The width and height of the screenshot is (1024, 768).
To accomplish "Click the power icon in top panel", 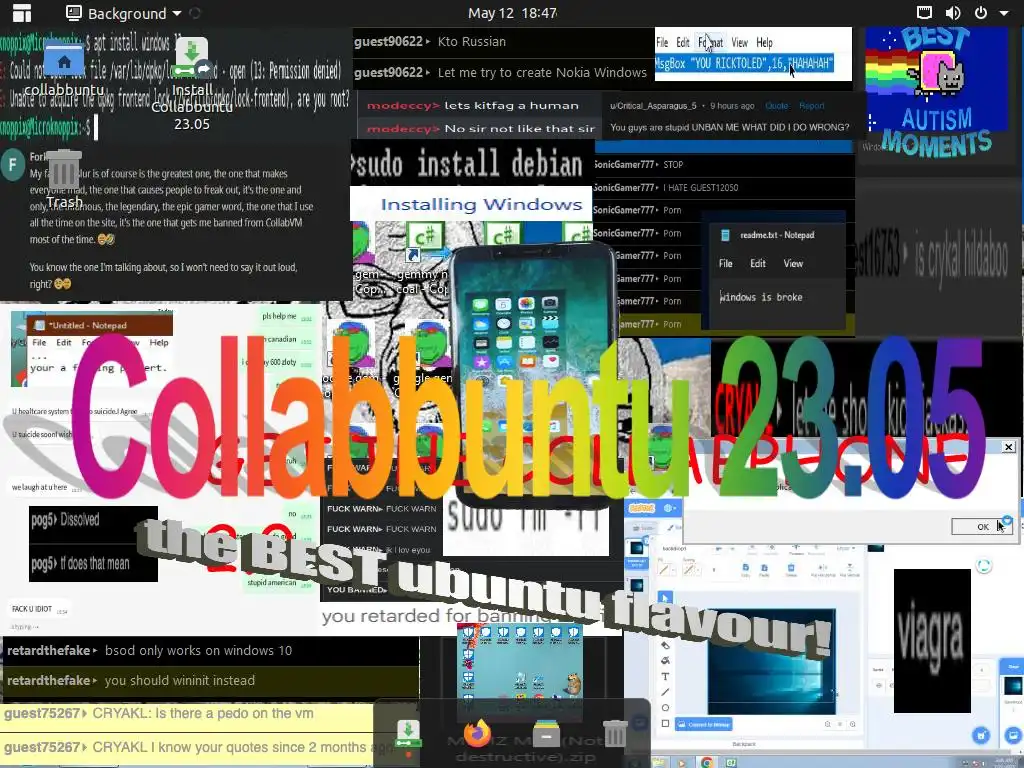I will point(981,13).
